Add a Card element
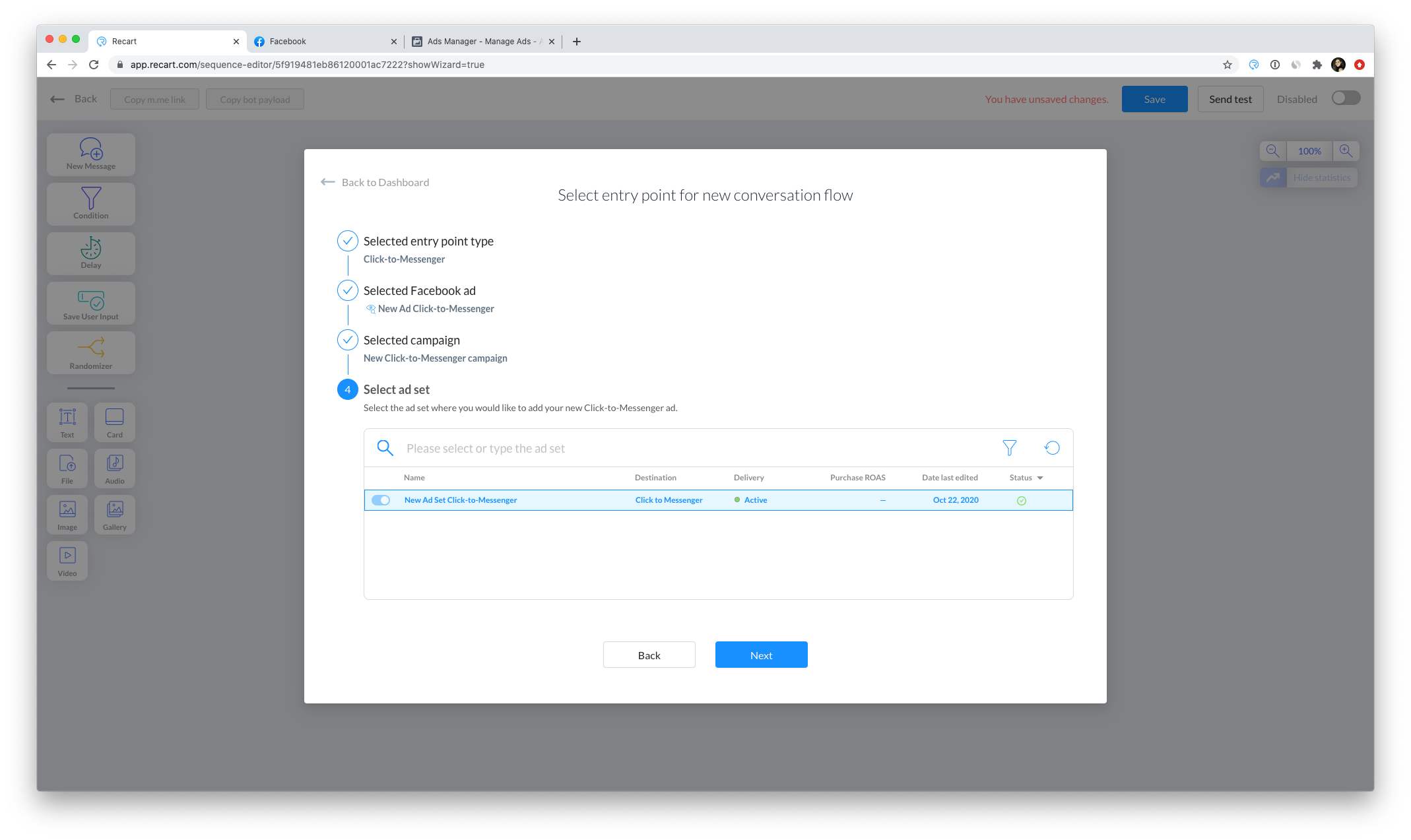Viewport: 1411px width, 840px height. point(115,422)
